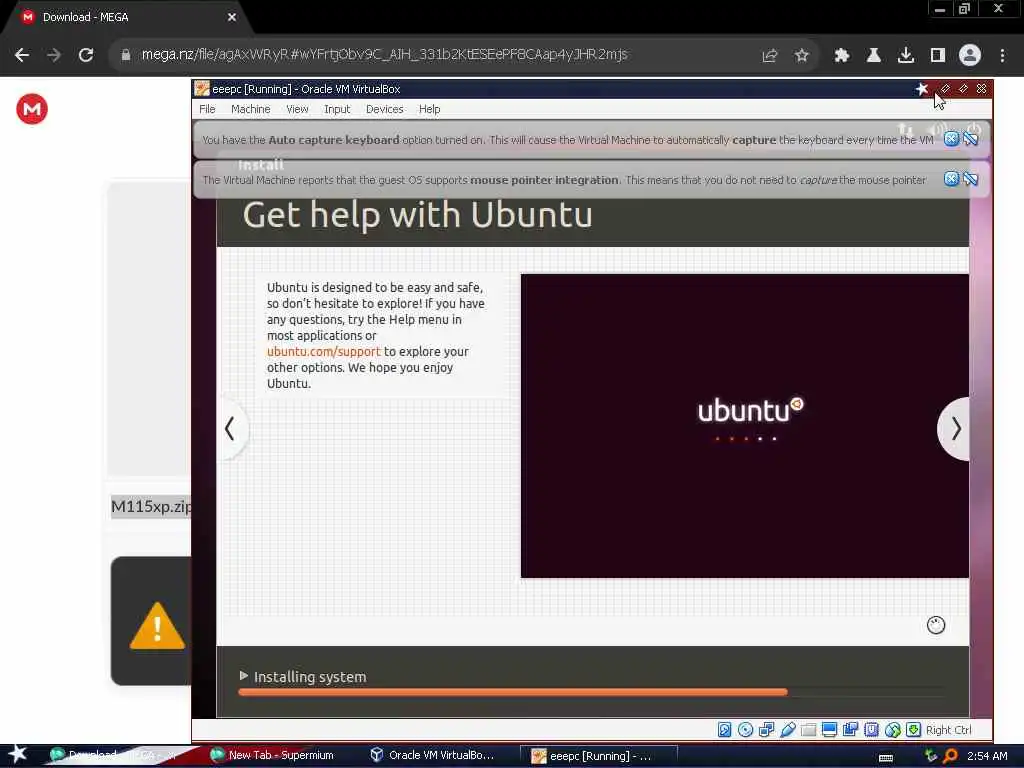Open the File menu in VirtualBox
The image size is (1024, 768).
(207, 109)
